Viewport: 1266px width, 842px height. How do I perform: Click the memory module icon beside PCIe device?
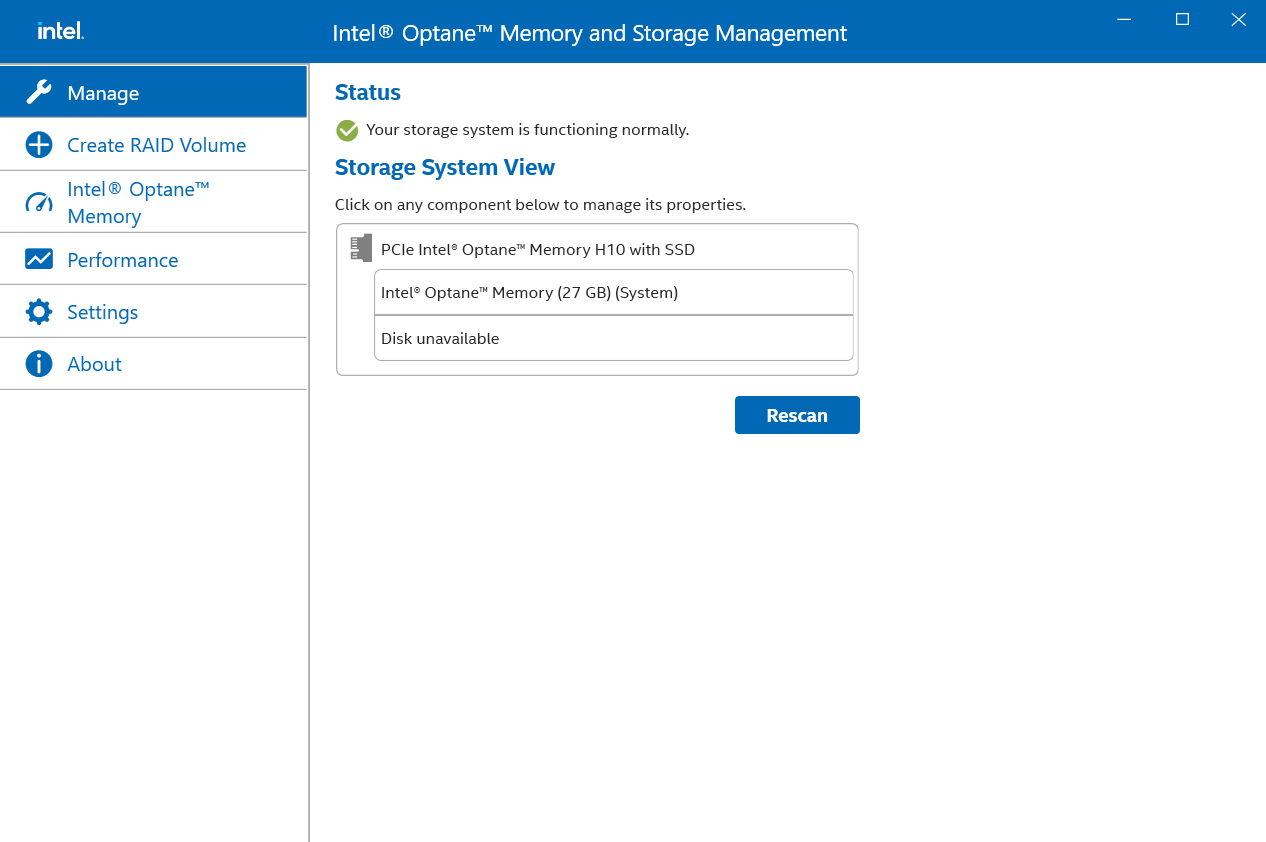360,247
